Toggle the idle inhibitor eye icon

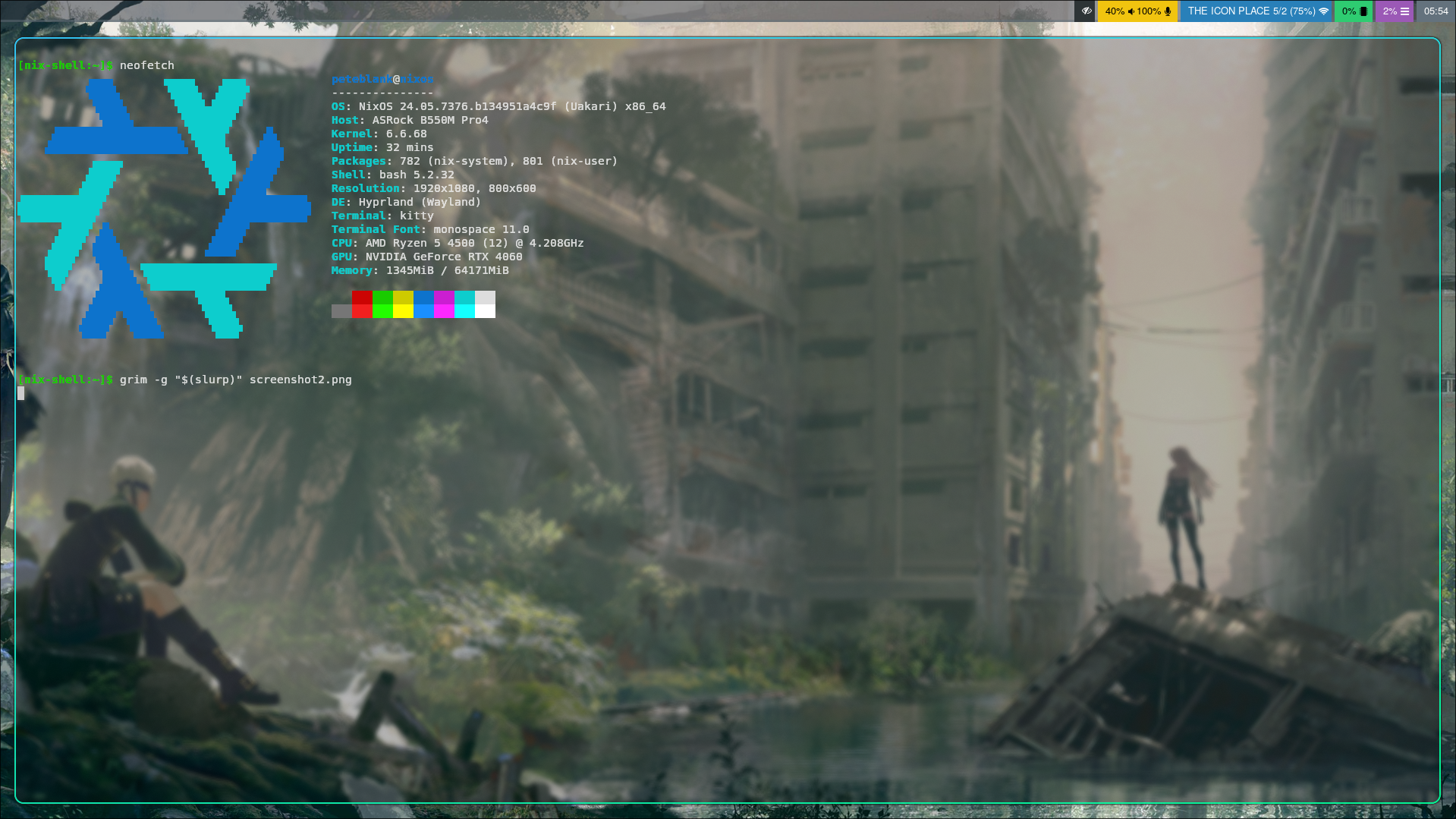1086,11
